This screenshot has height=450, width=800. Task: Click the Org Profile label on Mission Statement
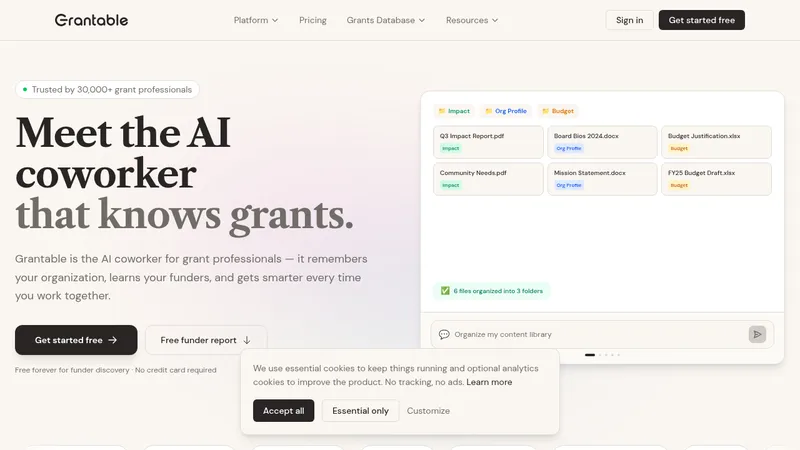(x=569, y=185)
